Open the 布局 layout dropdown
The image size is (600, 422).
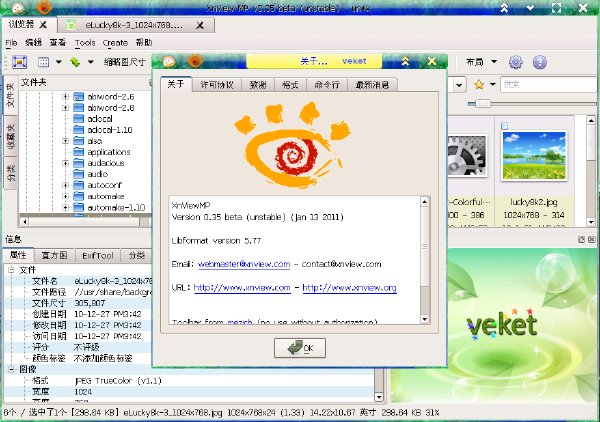pos(481,62)
